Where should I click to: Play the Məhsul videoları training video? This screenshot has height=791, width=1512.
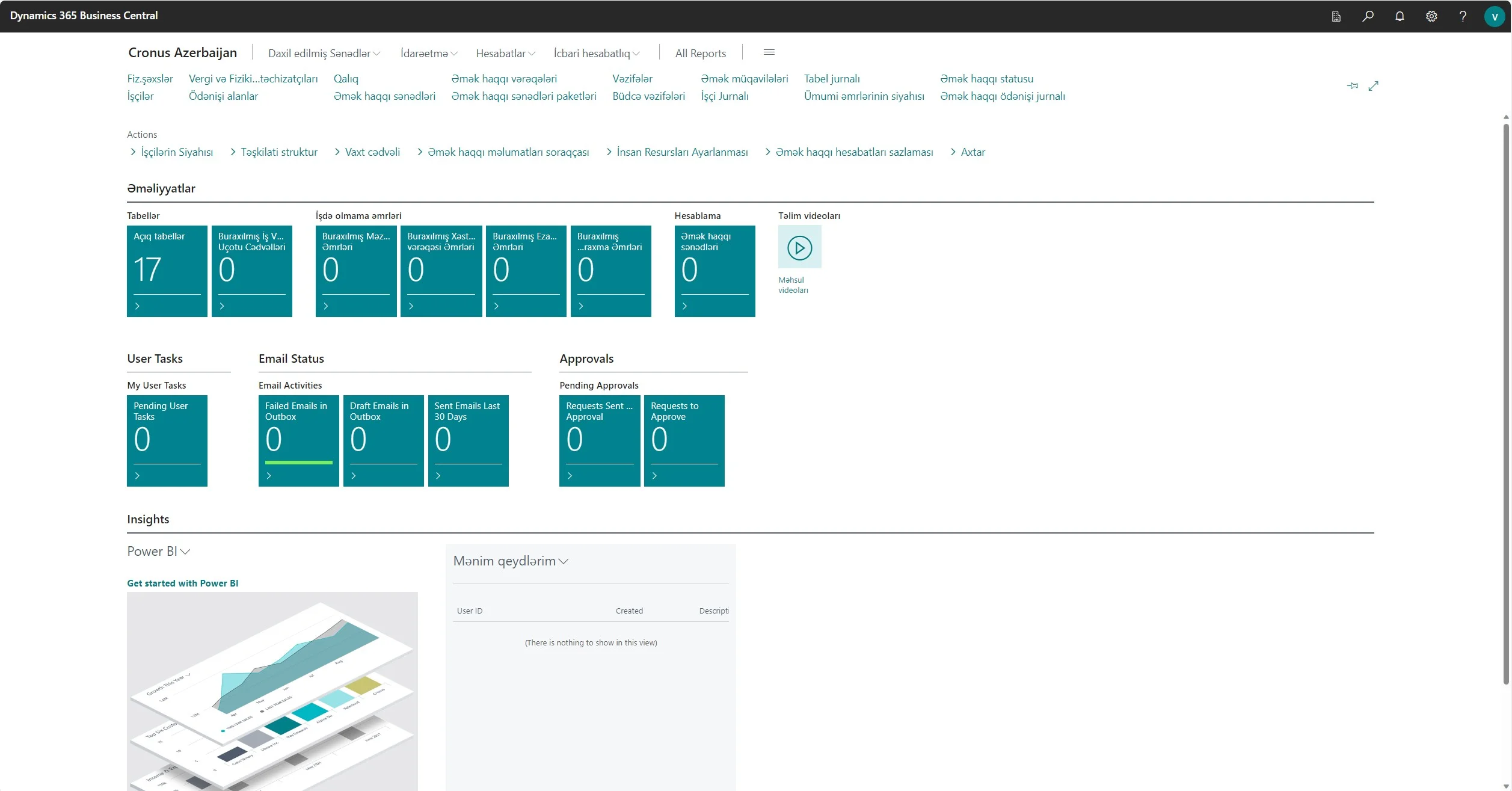click(x=799, y=247)
